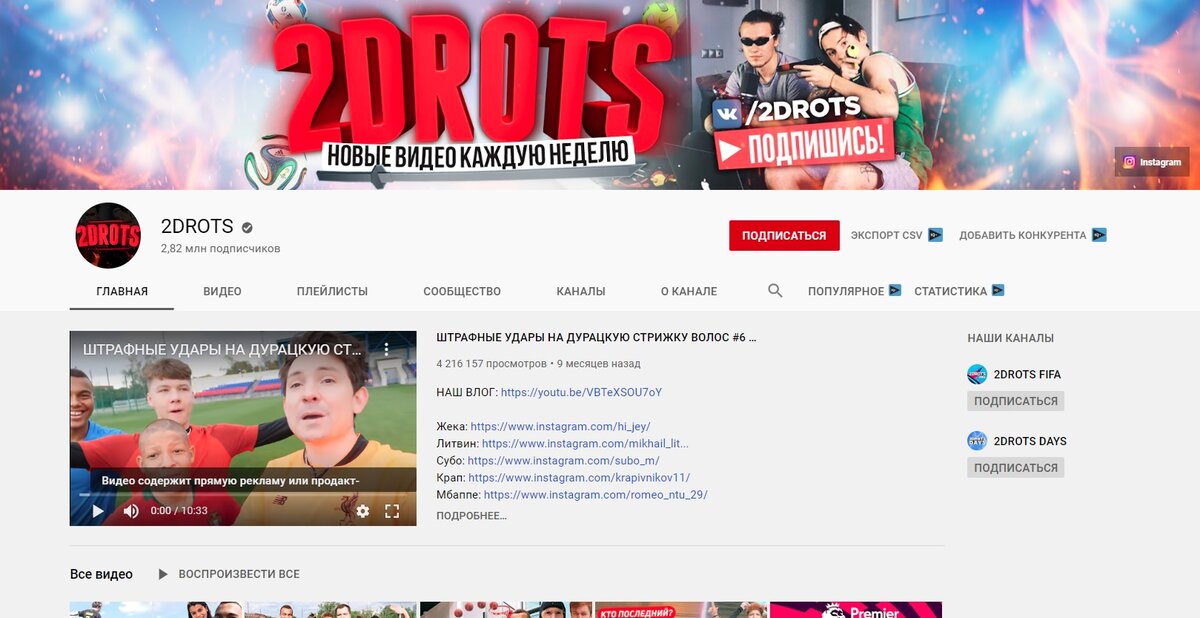
Task: Open the Популярное tab
Action: pos(846,291)
